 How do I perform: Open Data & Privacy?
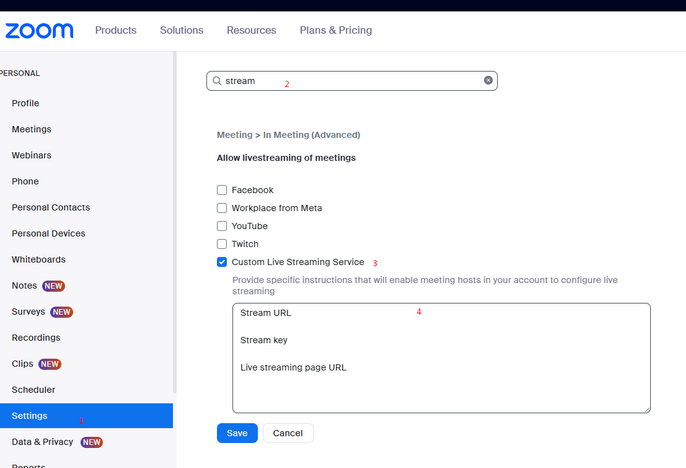click(42, 442)
